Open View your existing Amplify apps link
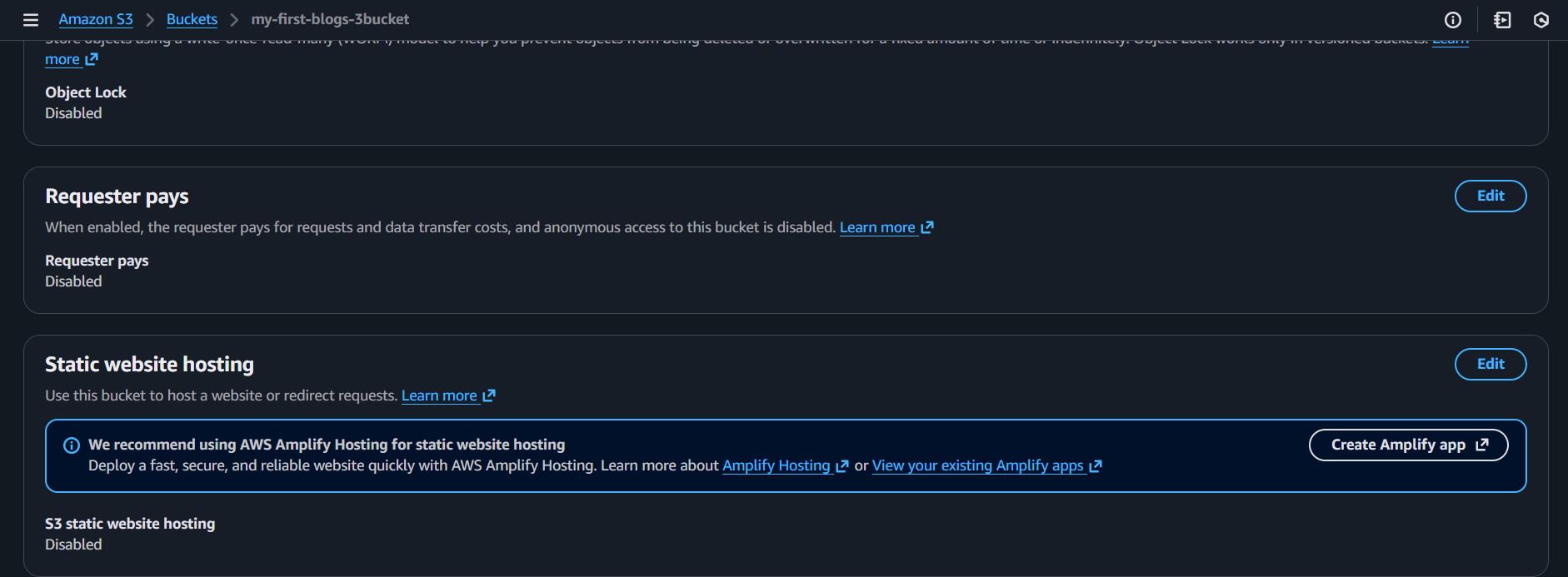Viewport: 1568px width, 577px height. pos(986,465)
